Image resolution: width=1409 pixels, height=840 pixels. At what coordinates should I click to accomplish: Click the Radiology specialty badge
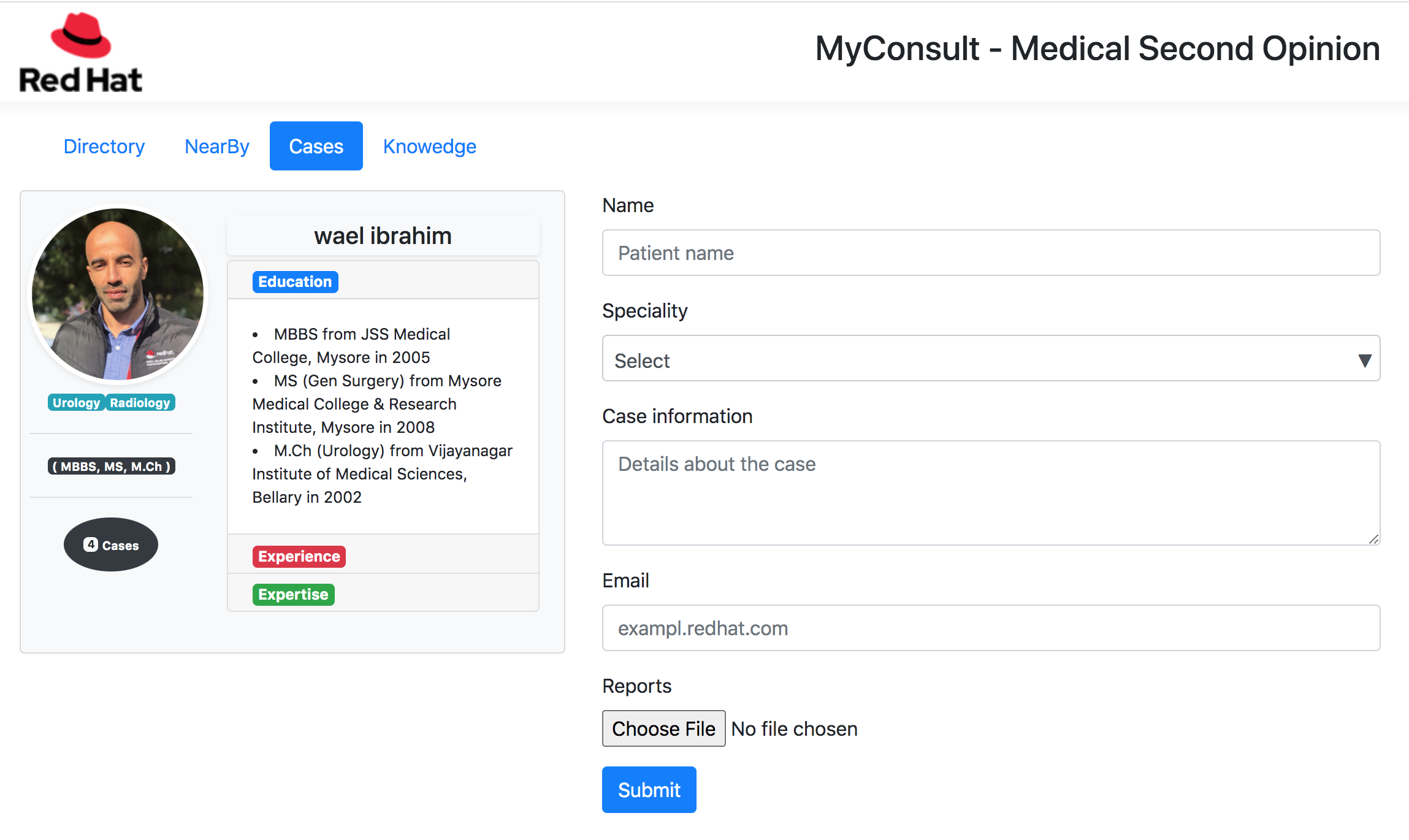[x=140, y=403]
